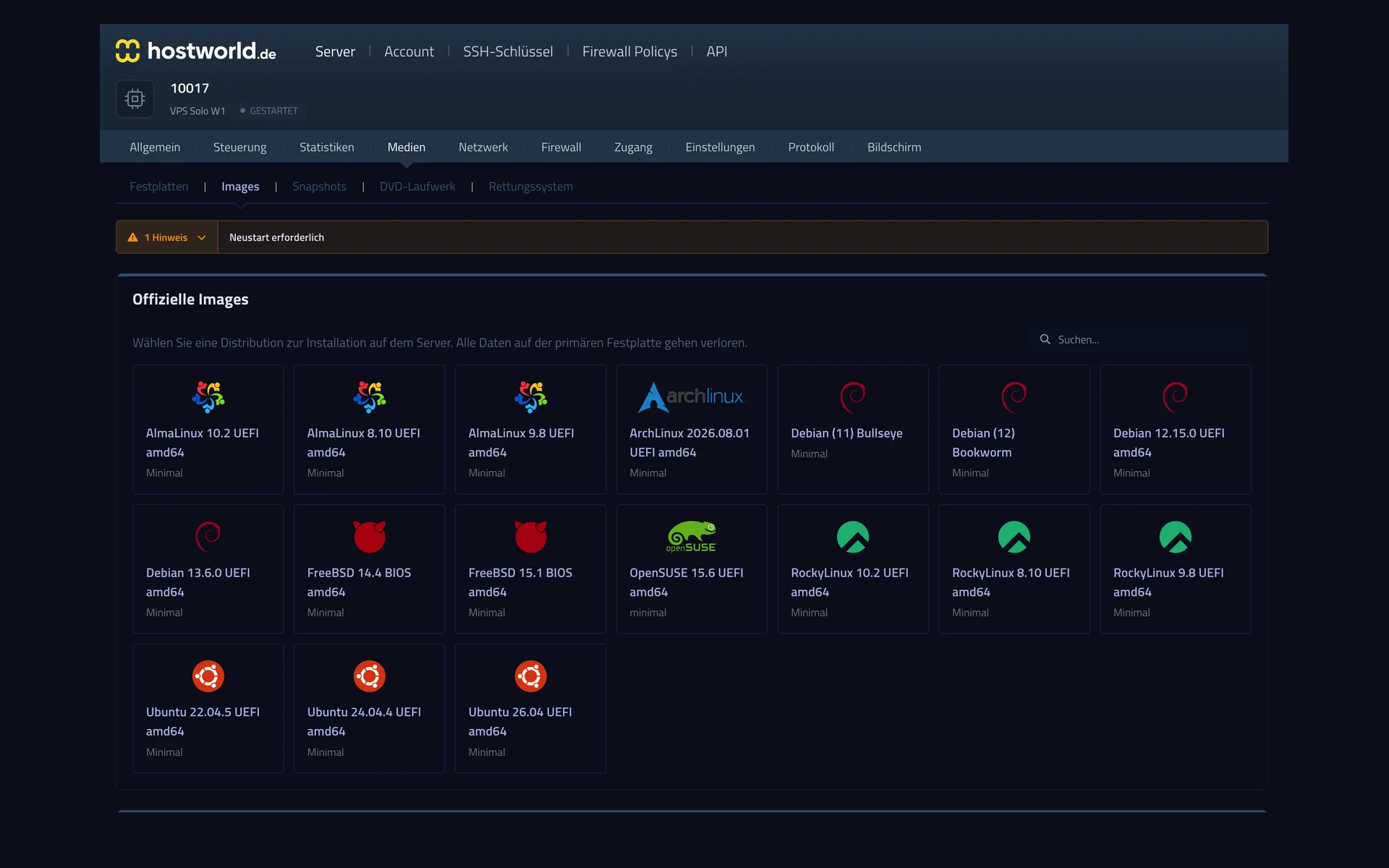Open the Firewall server tab
Screen dimensions: 1389x868
pyautogui.click(x=561, y=147)
